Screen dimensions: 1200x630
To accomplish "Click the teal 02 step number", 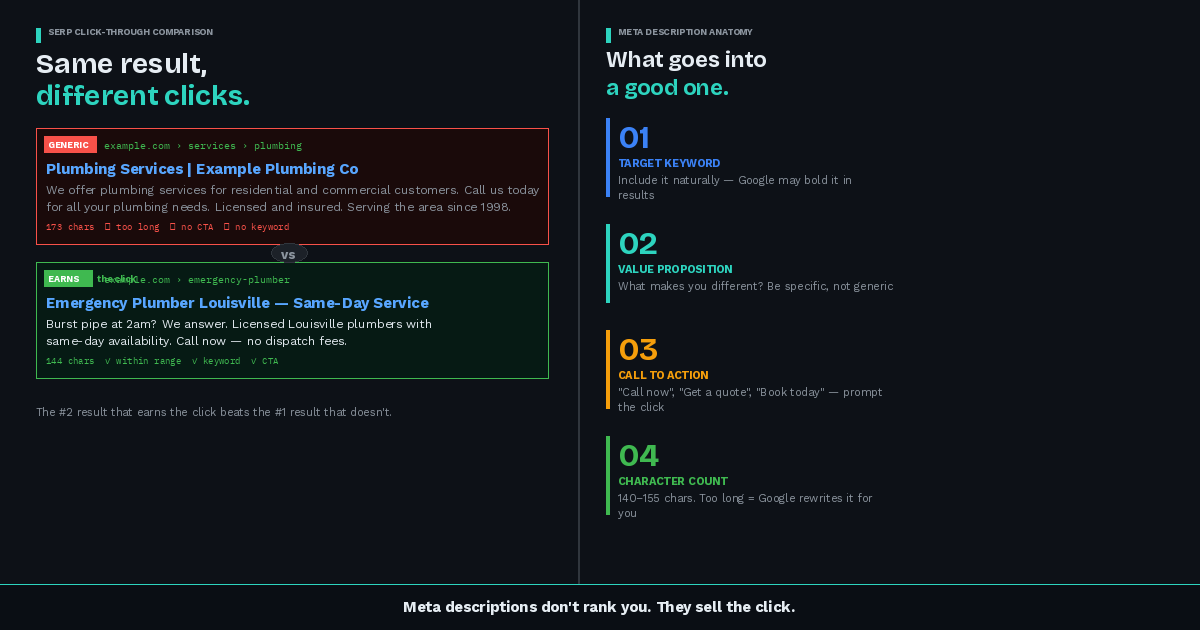I will click(x=638, y=244).
